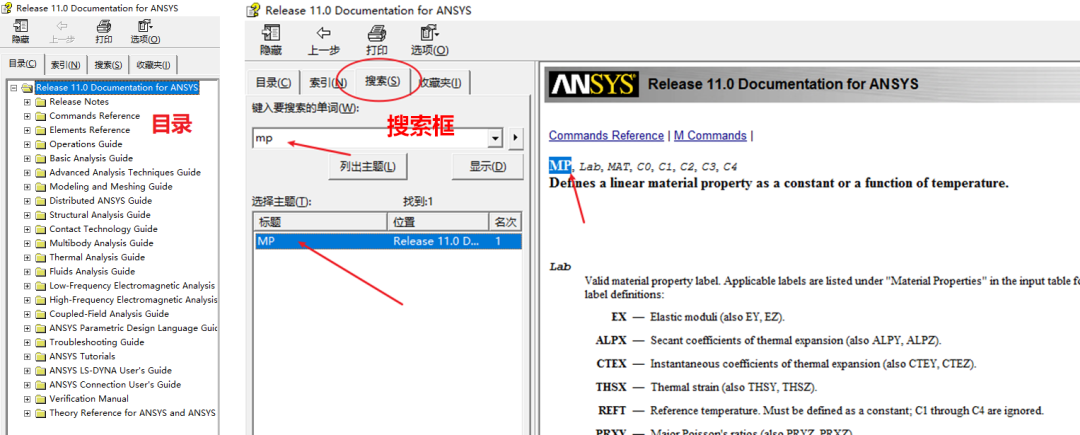Image resolution: width=1080 pixels, height=435 pixels.
Task: Select Low-Frequency Electromagnetic Analysis item
Action: [x=132, y=286]
